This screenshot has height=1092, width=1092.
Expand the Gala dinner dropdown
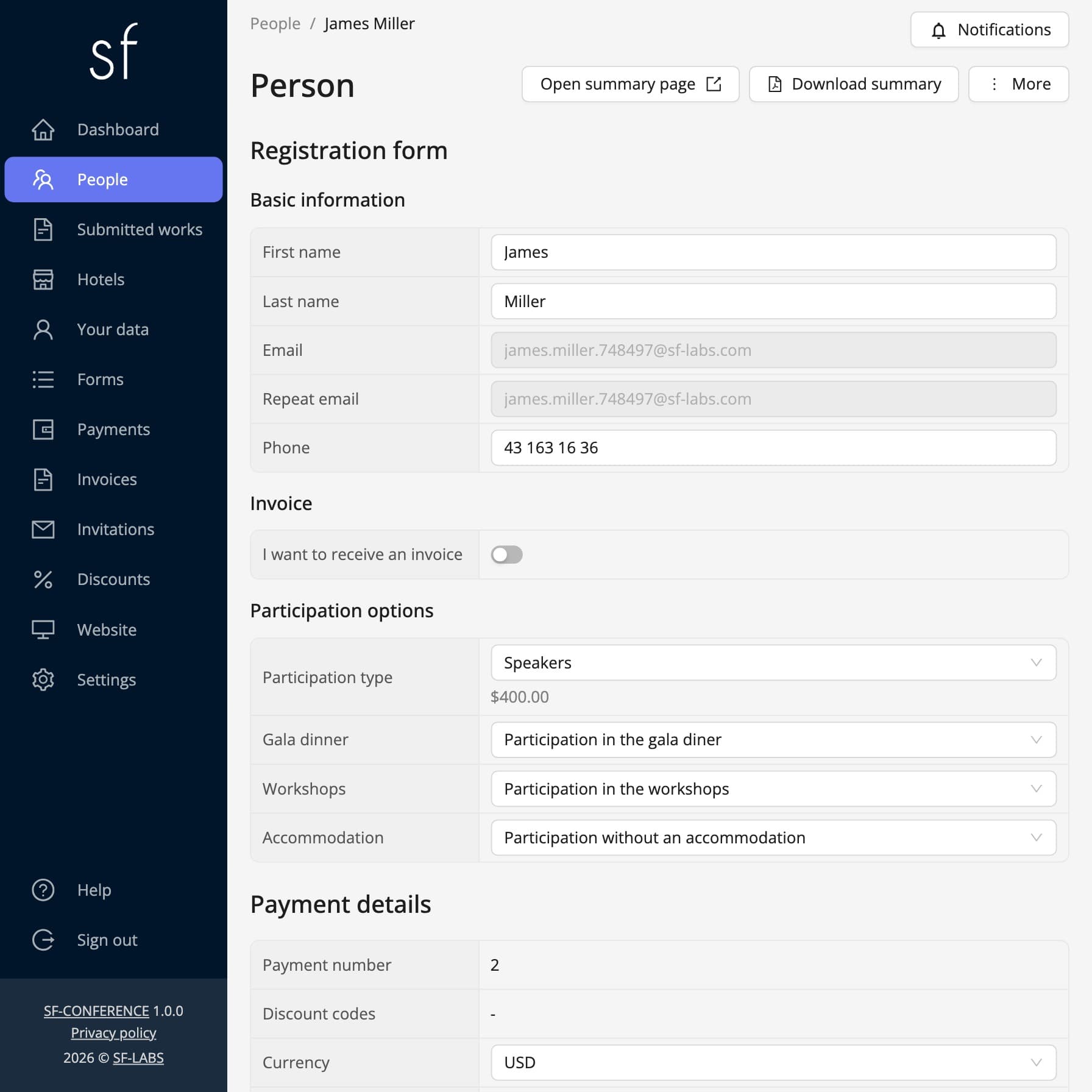pos(773,740)
